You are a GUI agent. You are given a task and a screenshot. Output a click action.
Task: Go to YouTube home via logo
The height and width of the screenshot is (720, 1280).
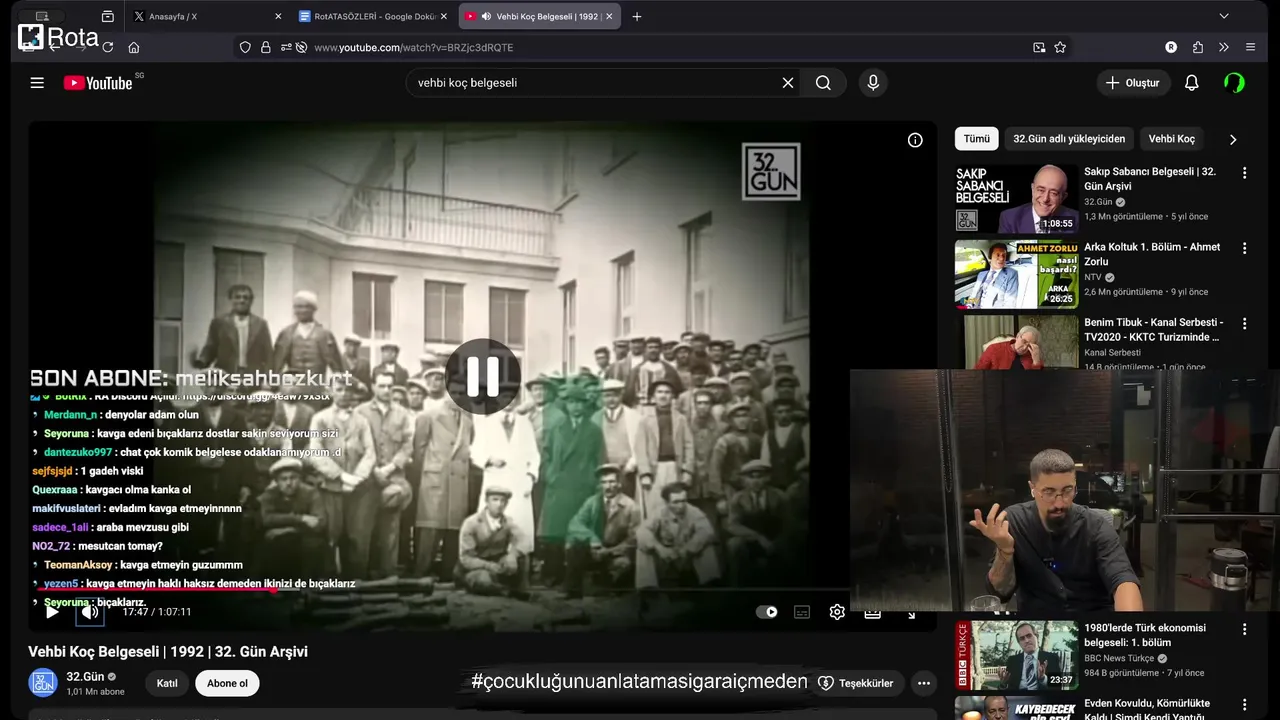pyautogui.click(x=98, y=83)
